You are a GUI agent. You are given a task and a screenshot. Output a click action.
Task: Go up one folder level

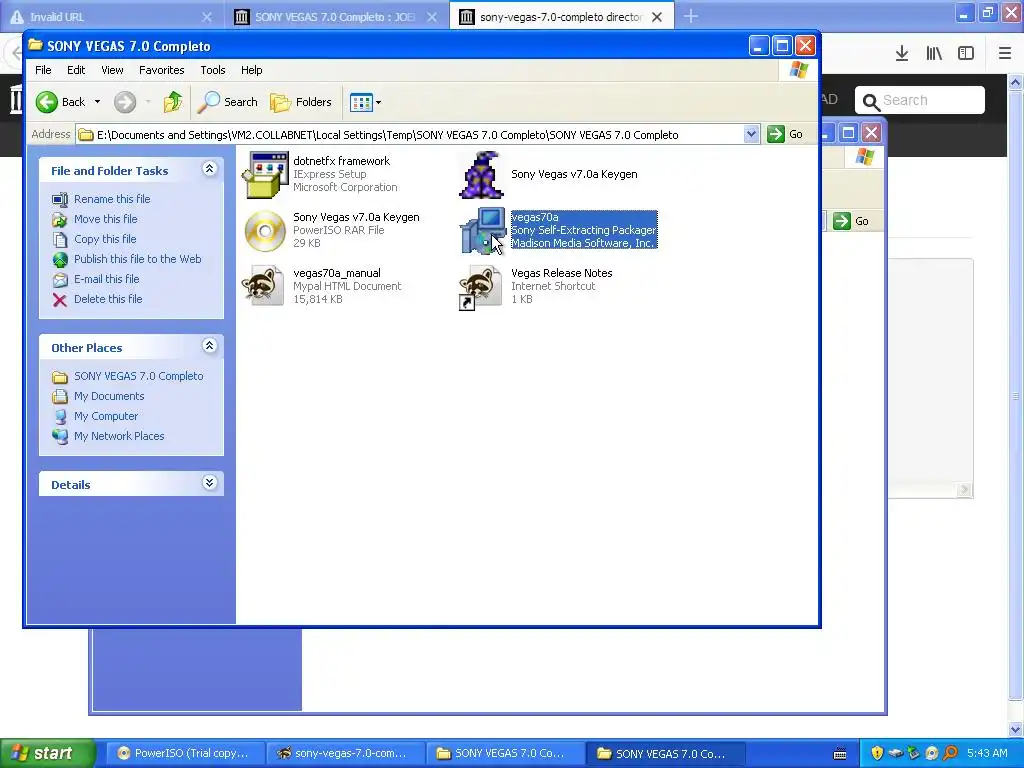click(172, 102)
